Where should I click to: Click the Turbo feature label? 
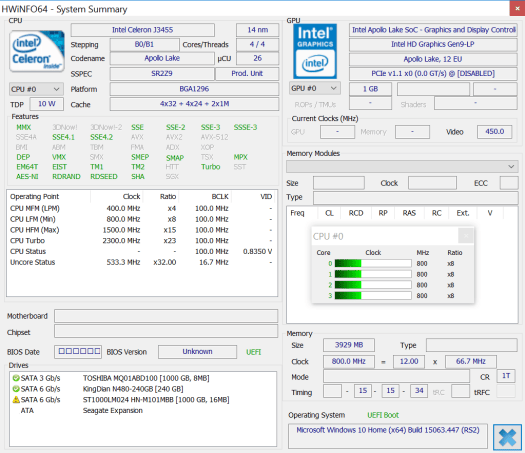point(211,167)
